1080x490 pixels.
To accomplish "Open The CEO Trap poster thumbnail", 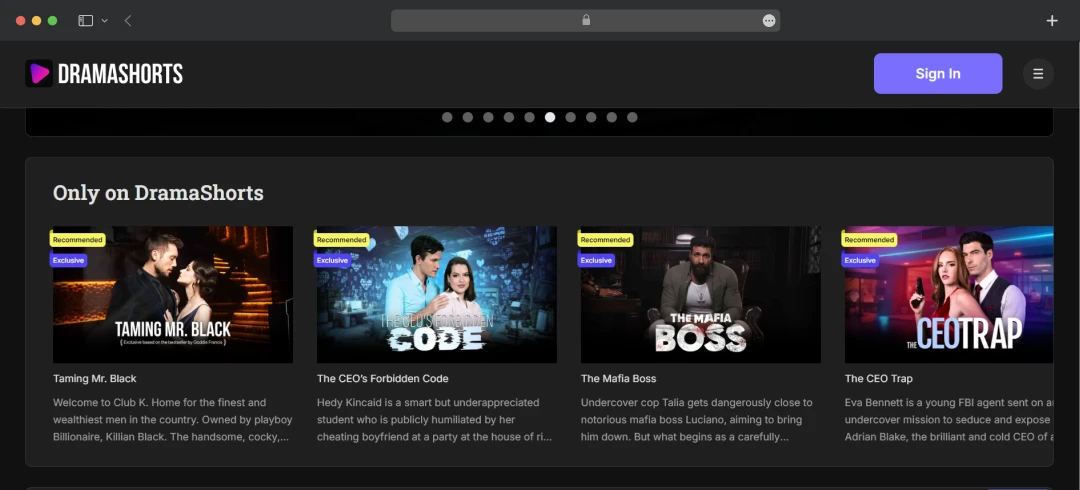I will (948, 294).
